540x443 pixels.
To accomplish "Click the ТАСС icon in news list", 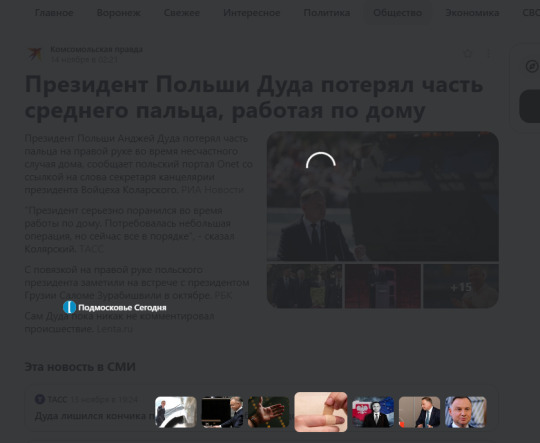I will pos(40,399).
